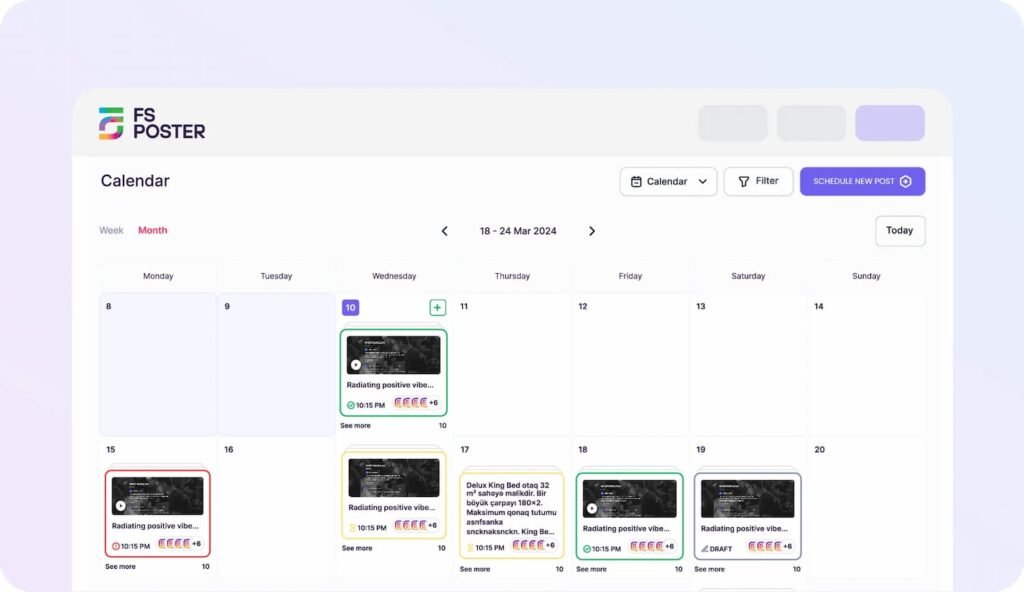Click the +6 accounts badge on day 10 post

(x=434, y=403)
